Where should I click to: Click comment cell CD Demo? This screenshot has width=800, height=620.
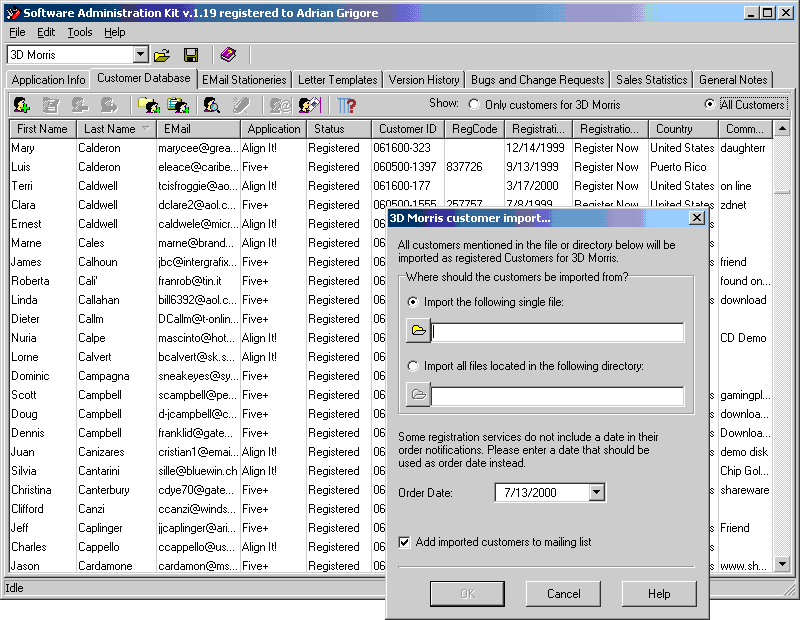(x=743, y=338)
